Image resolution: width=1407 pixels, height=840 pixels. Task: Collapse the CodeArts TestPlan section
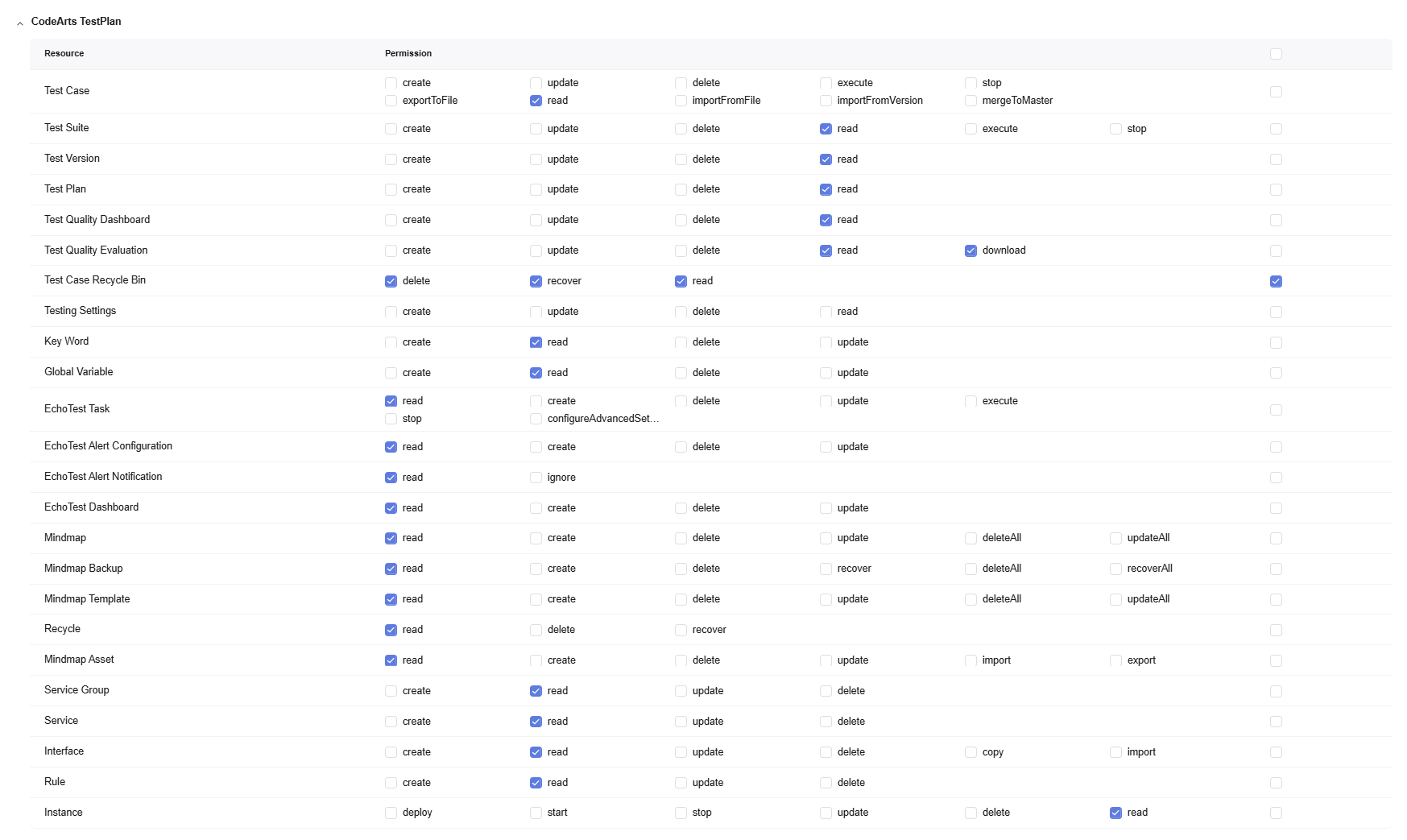(x=20, y=23)
